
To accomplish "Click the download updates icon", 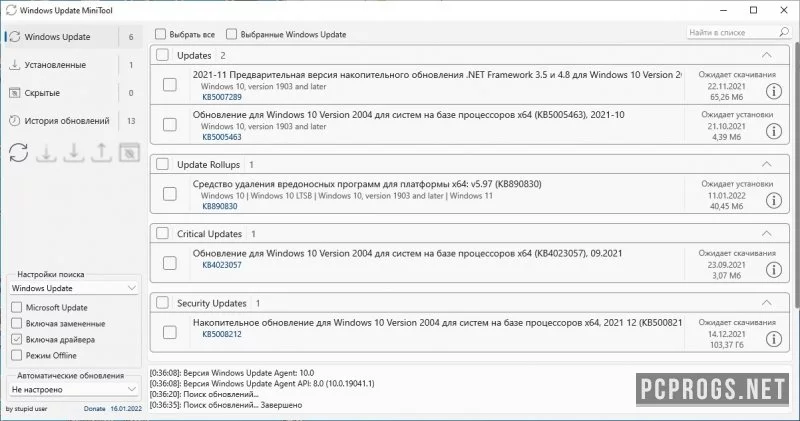I will tap(46, 153).
